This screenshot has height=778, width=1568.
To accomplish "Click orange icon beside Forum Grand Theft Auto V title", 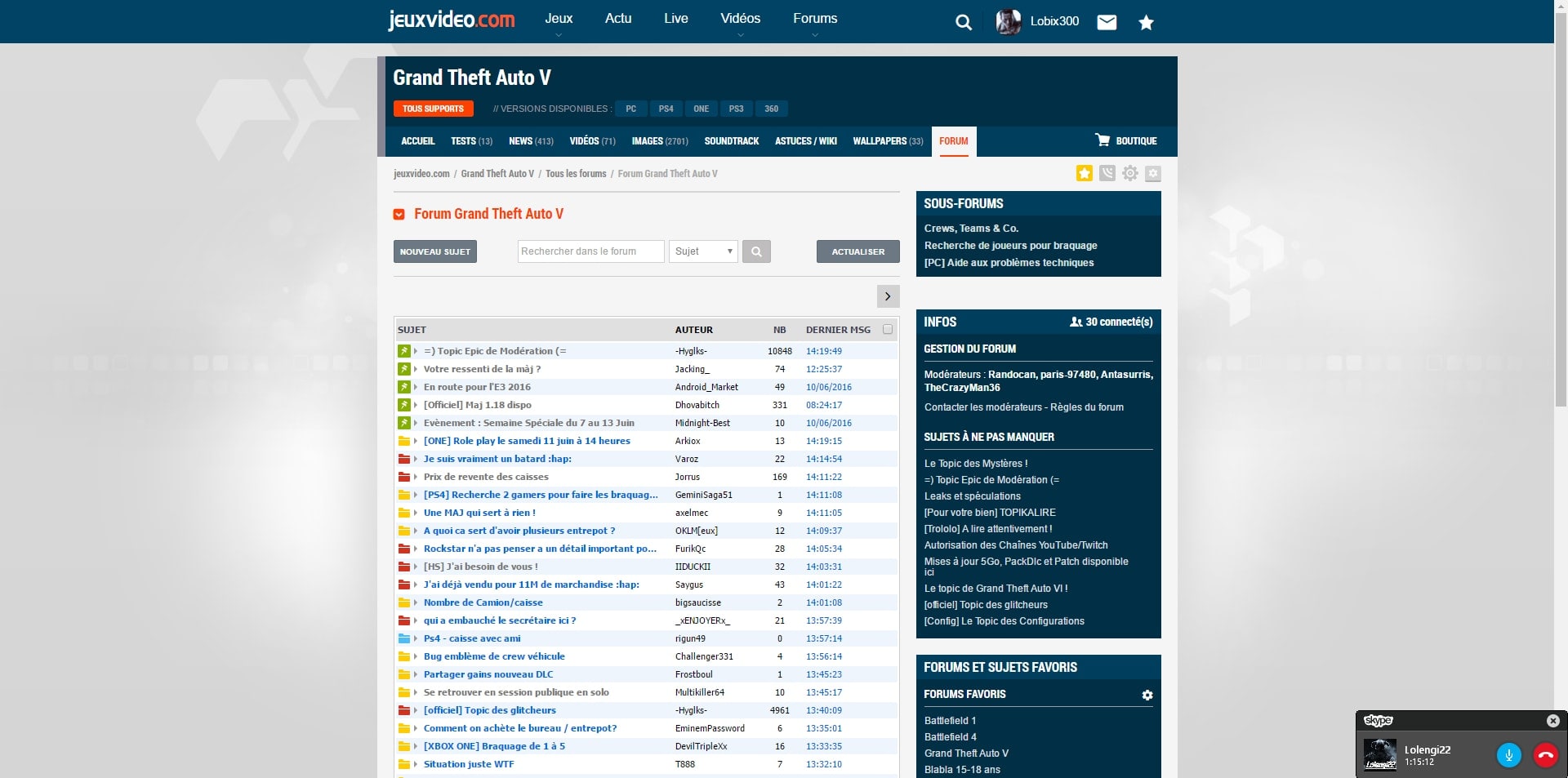I will pyautogui.click(x=399, y=215).
